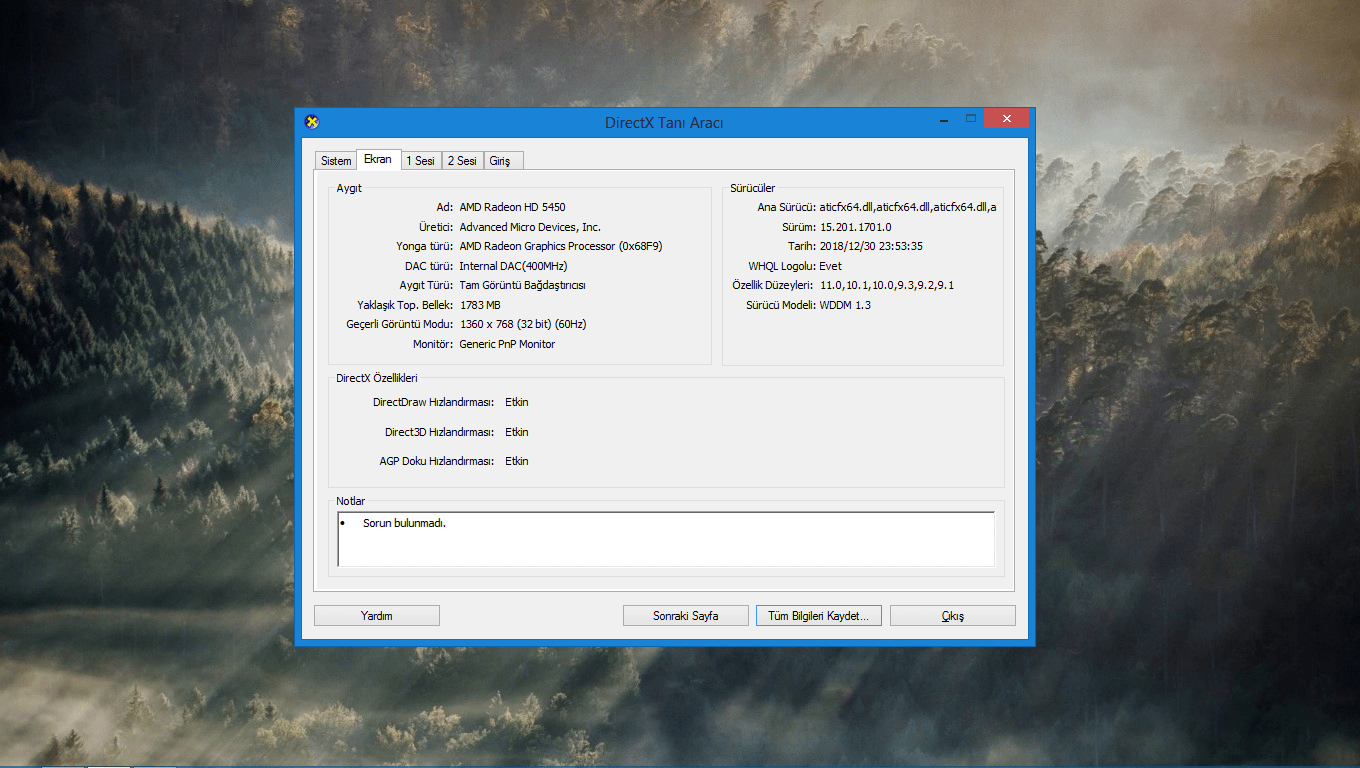This screenshot has height=768, width=1360.
Task: Click the '1783 MB' memory value
Action: coord(480,305)
